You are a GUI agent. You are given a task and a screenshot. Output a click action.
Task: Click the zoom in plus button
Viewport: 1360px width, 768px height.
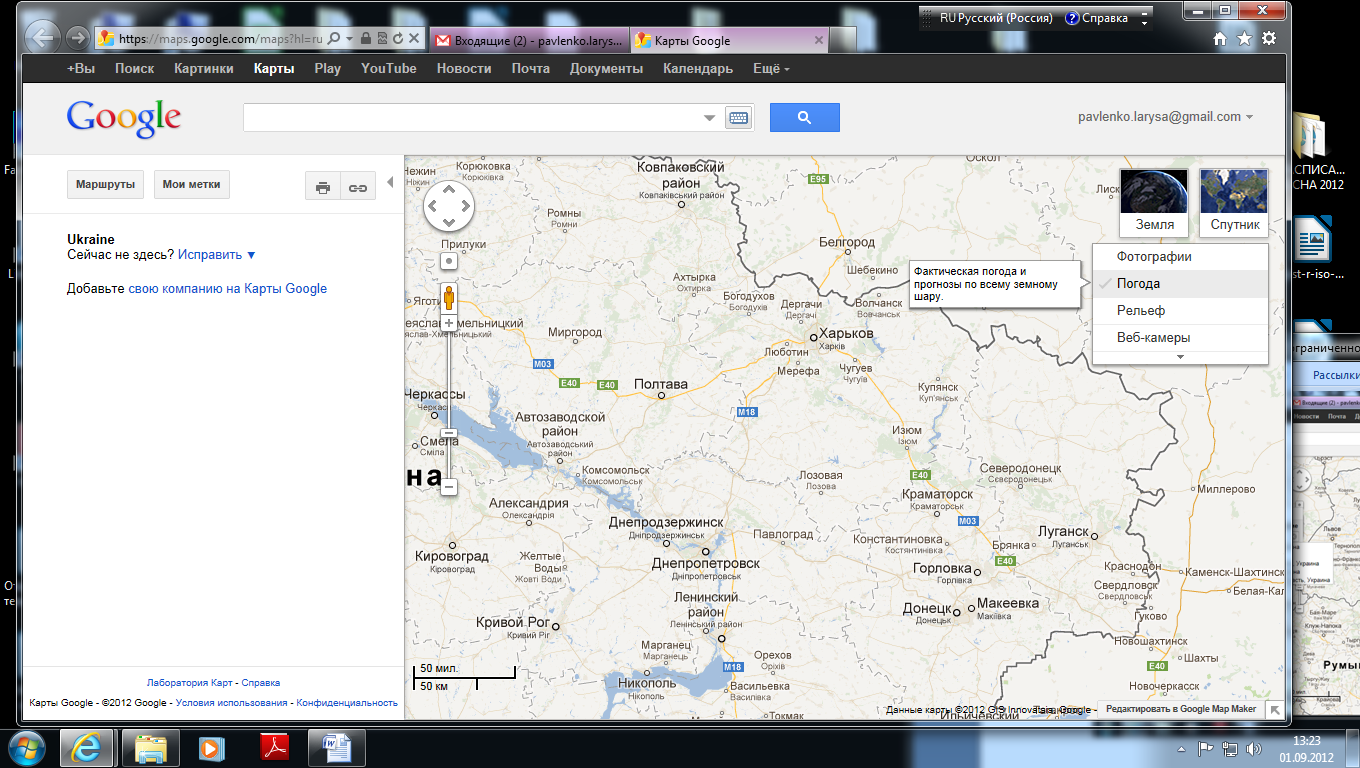(x=449, y=323)
